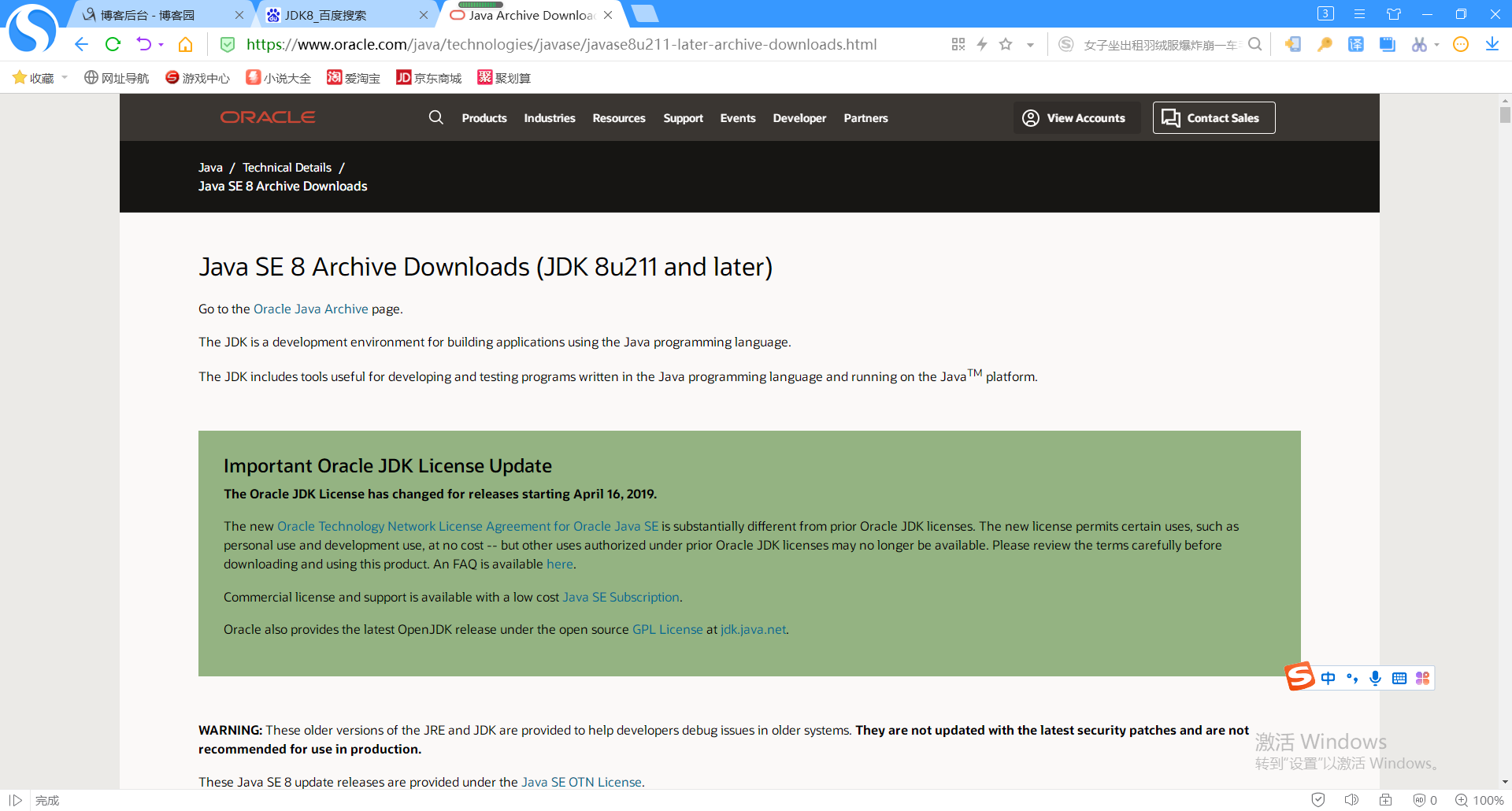Open the Support menu
The width and height of the screenshot is (1512, 811).
click(x=683, y=118)
